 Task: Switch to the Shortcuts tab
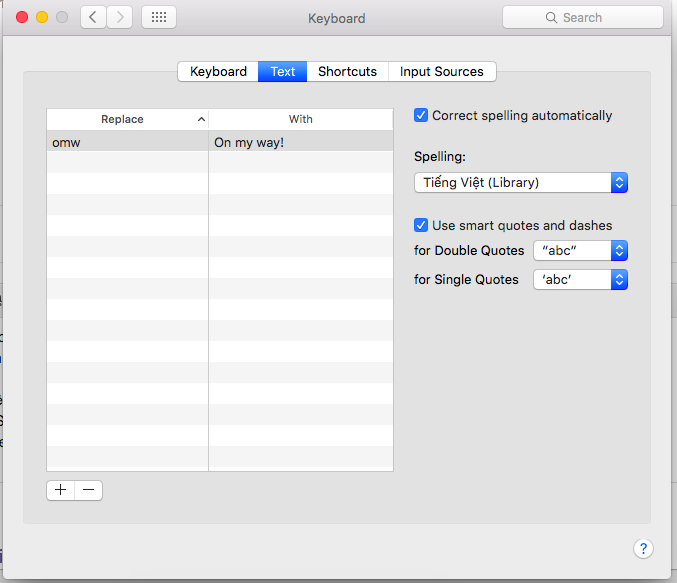[x=348, y=71]
